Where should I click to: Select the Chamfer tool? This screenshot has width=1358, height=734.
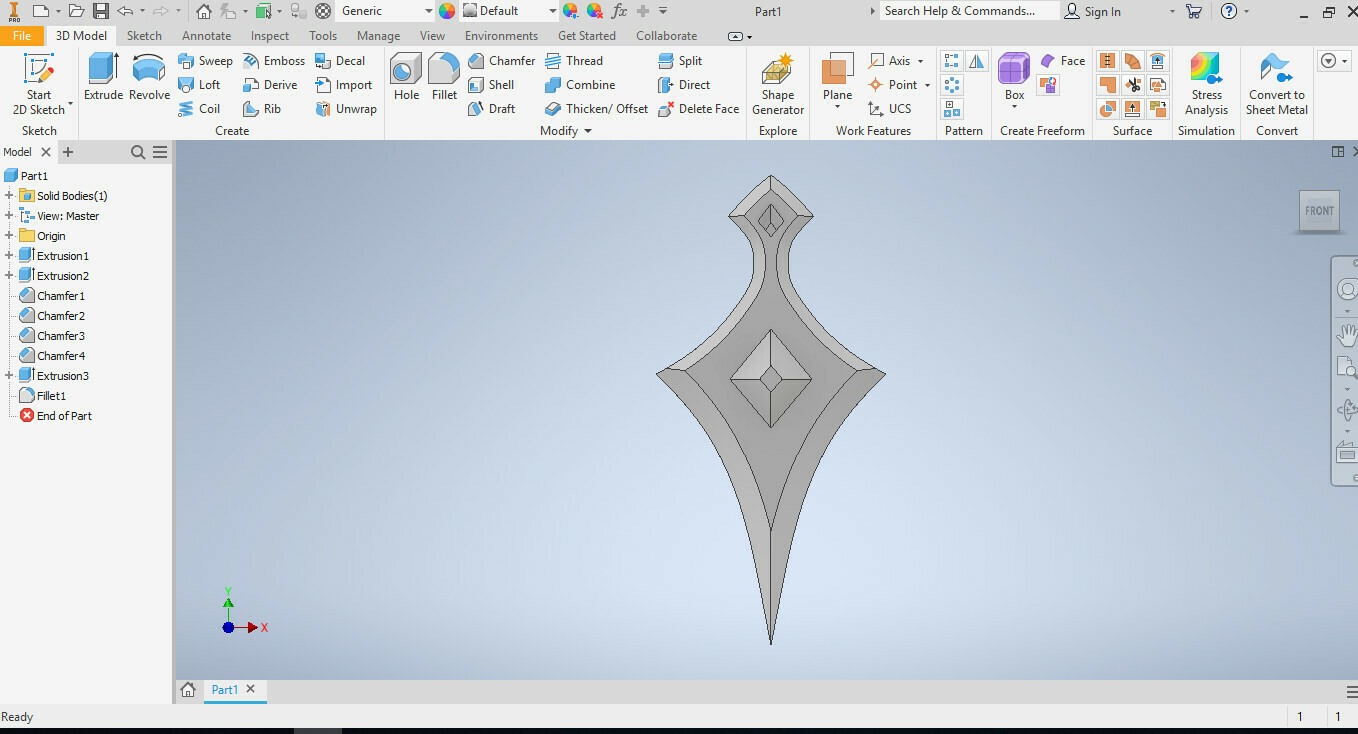pos(502,61)
